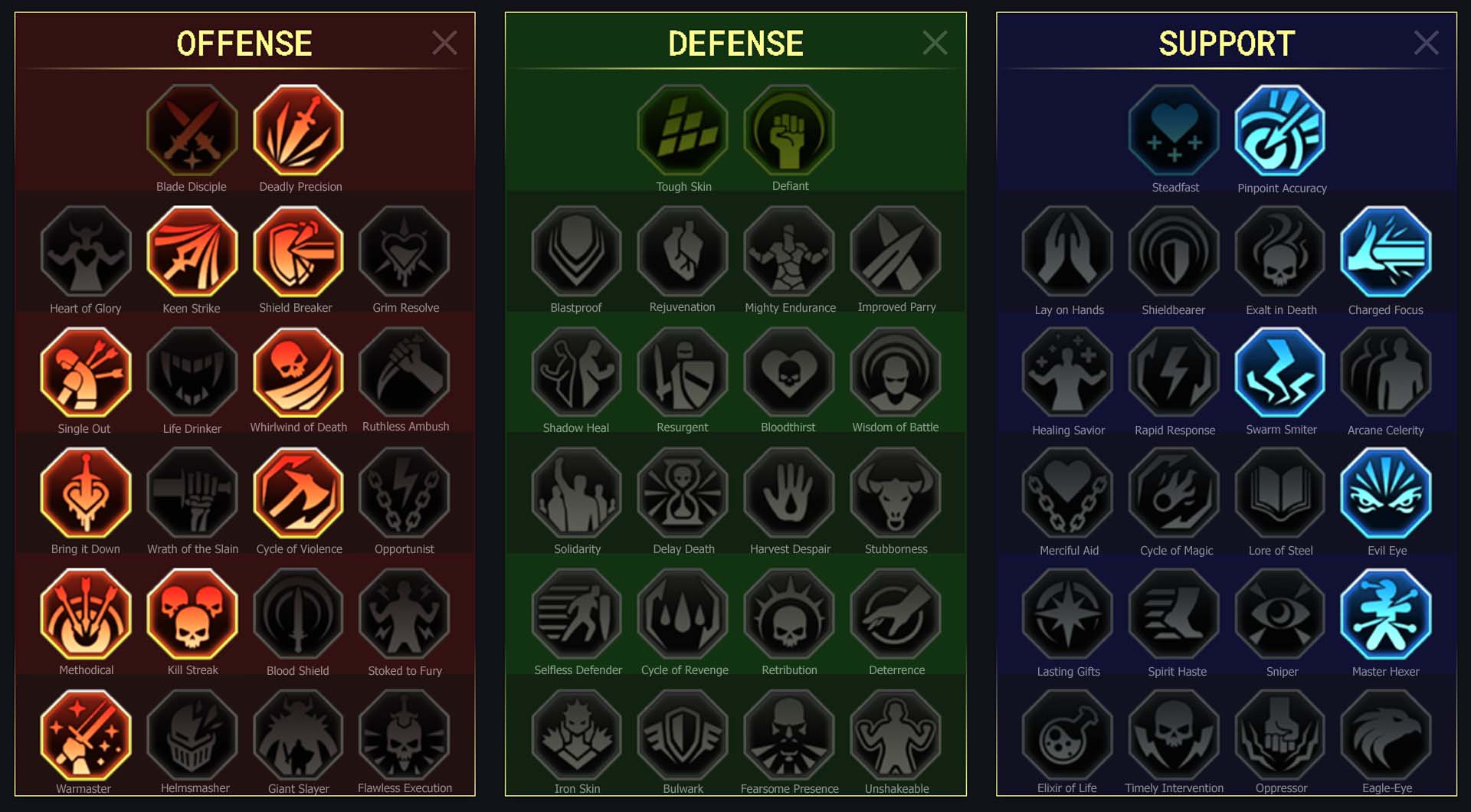
Task: Select the Giant Slayer mastery icon
Action: 299,735
